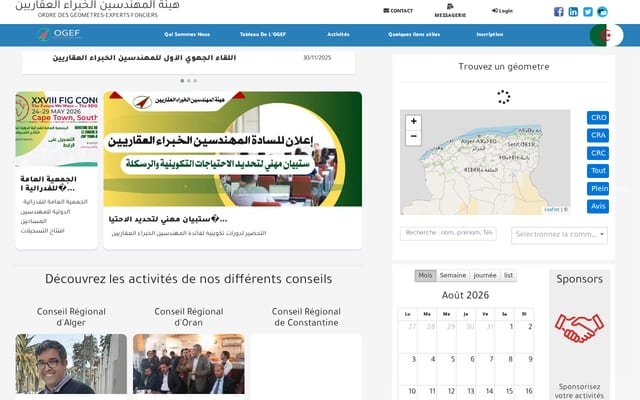The width and height of the screenshot is (640, 400).
Task: Filter map by CRA
Action: (x=598, y=135)
